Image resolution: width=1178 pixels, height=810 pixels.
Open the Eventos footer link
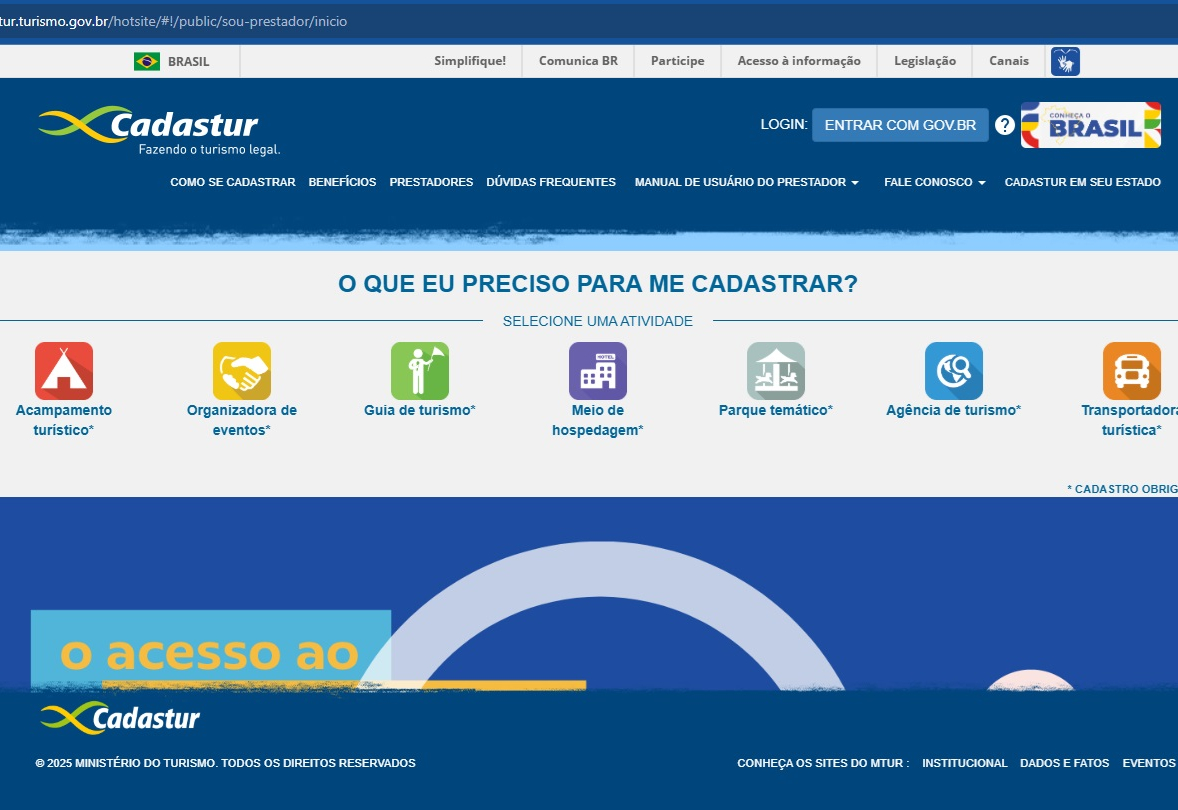pyautogui.click(x=1149, y=763)
